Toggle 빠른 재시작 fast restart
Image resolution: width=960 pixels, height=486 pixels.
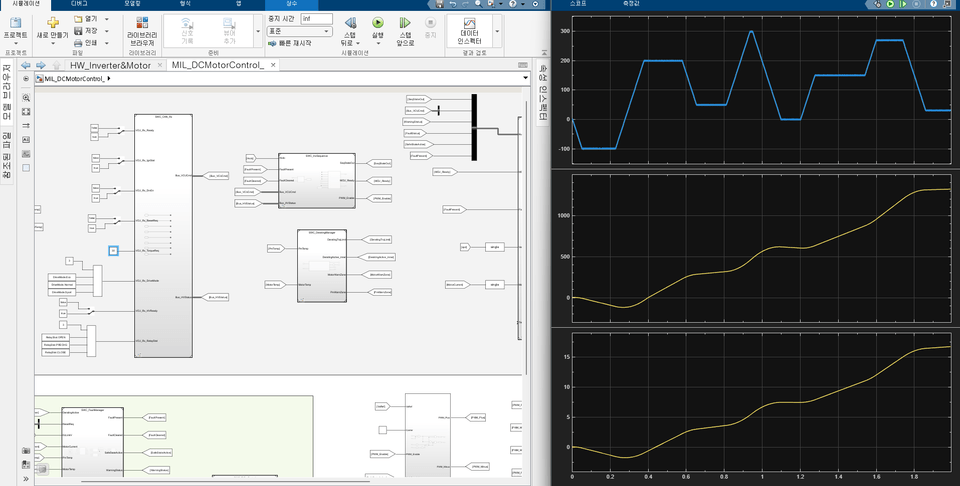(x=290, y=43)
